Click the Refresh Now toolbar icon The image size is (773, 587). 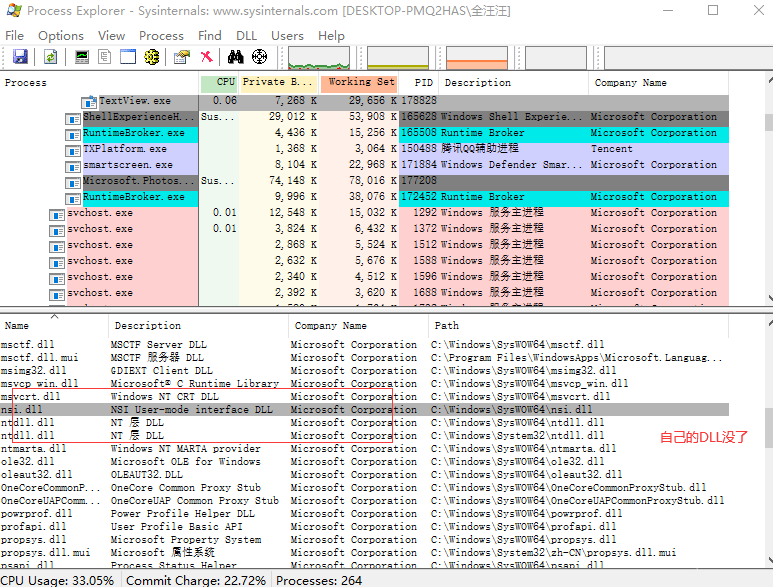pyautogui.click(x=51, y=57)
